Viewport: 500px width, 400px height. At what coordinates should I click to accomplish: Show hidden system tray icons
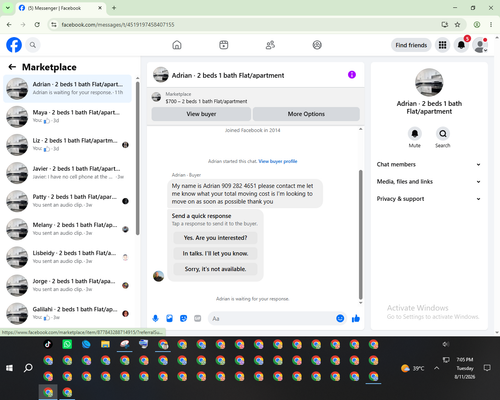[437, 368]
